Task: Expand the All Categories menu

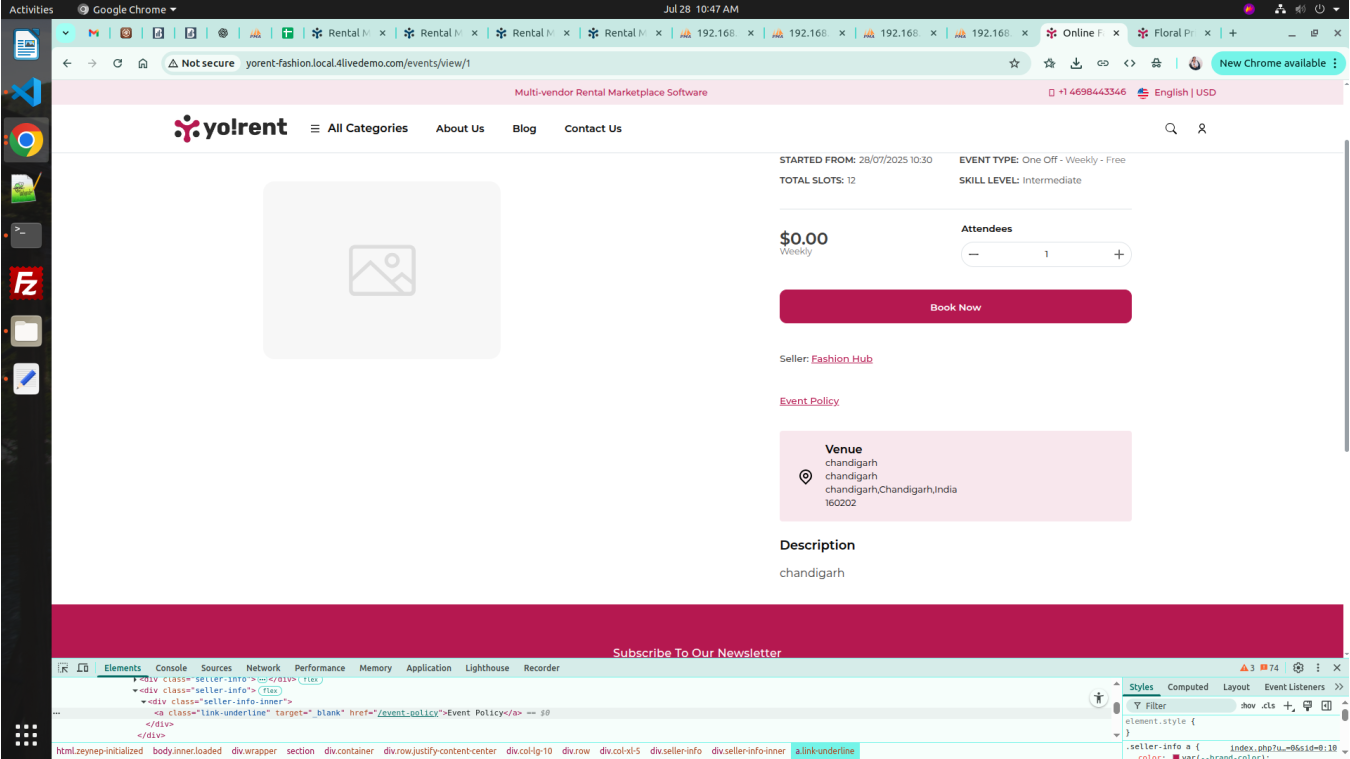Action: click(359, 129)
